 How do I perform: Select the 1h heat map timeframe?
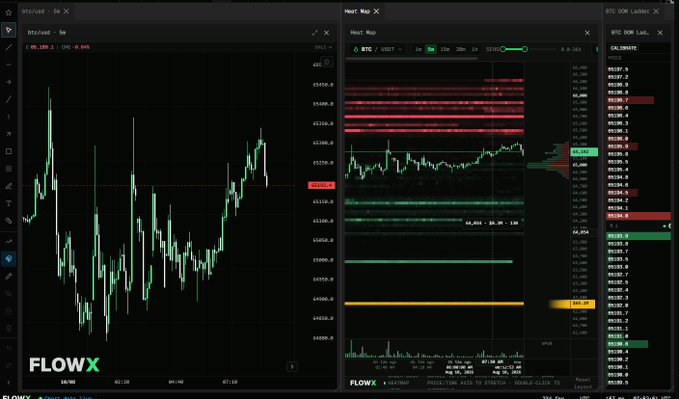475,49
